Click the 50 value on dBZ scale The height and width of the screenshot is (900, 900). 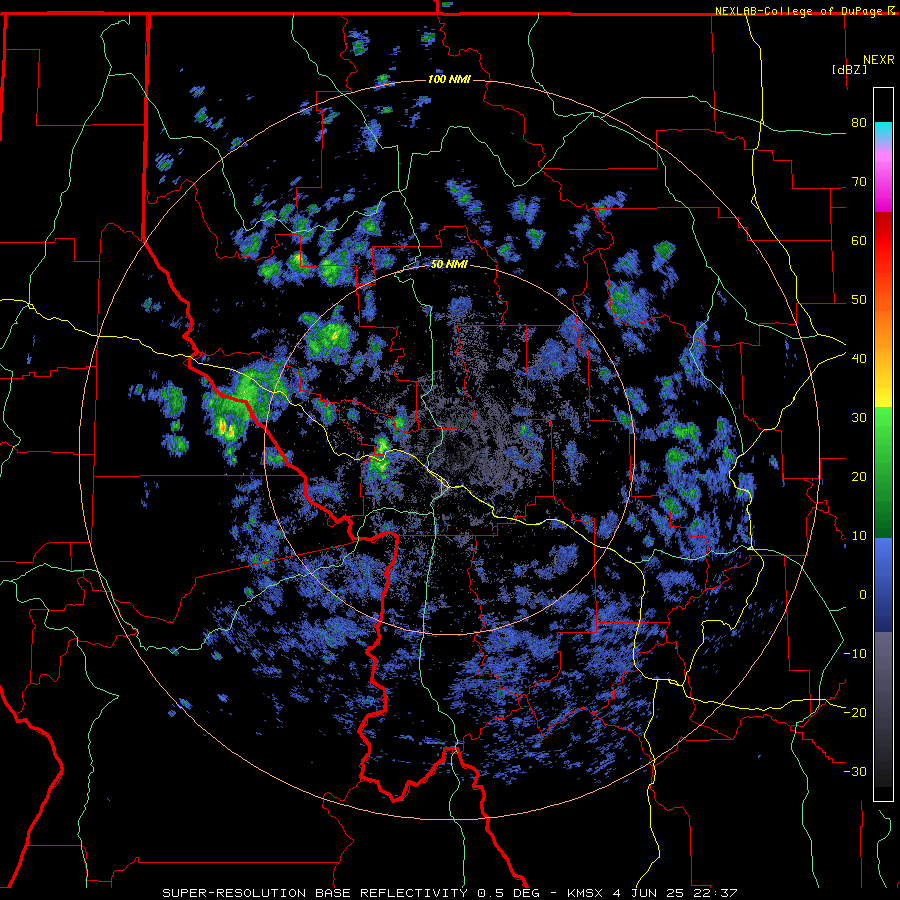click(859, 300)
